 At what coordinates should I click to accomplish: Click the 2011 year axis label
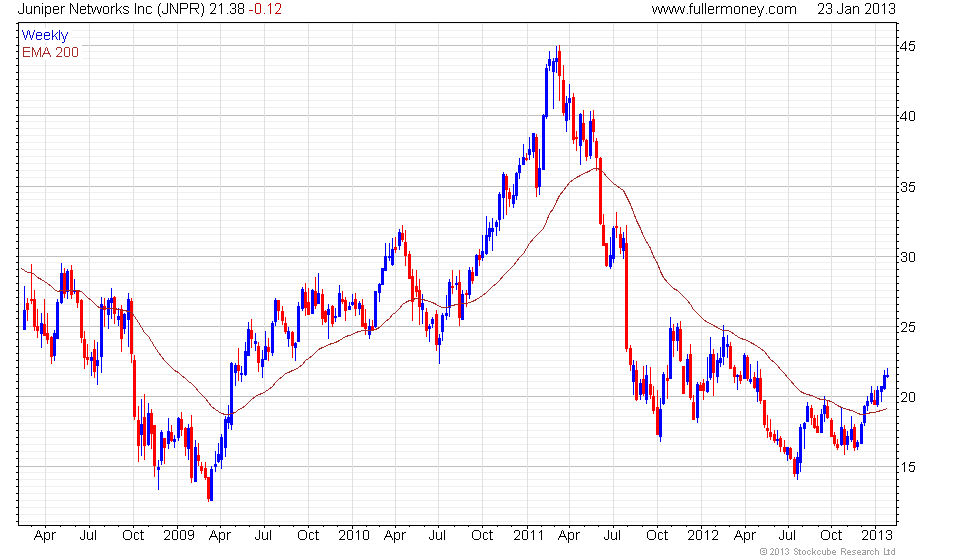[529, 536]
